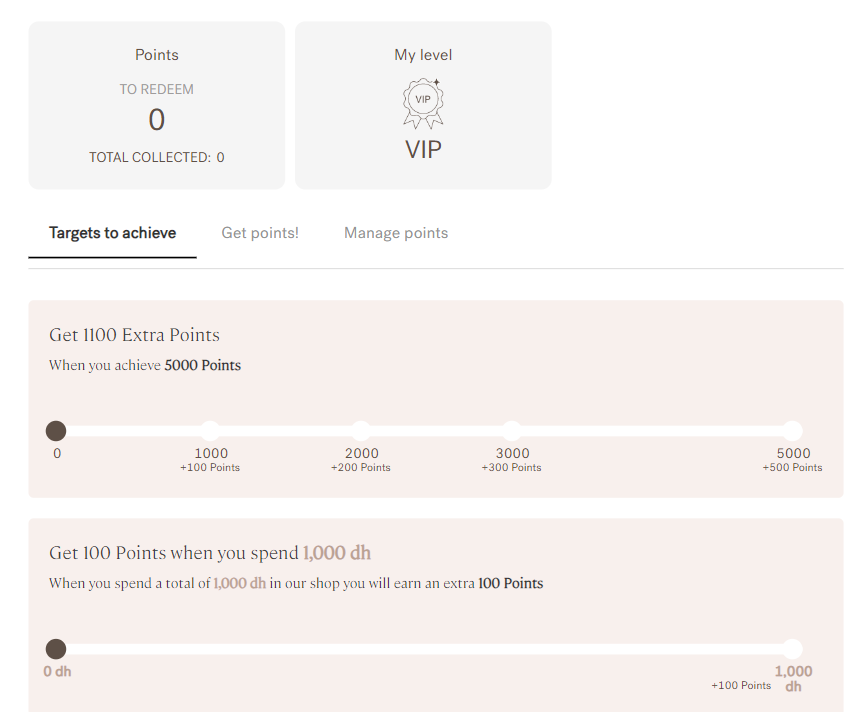855x712 pixels.
Task: Select the 5000 milestone end dot
Action: click(x=792, y=431)
